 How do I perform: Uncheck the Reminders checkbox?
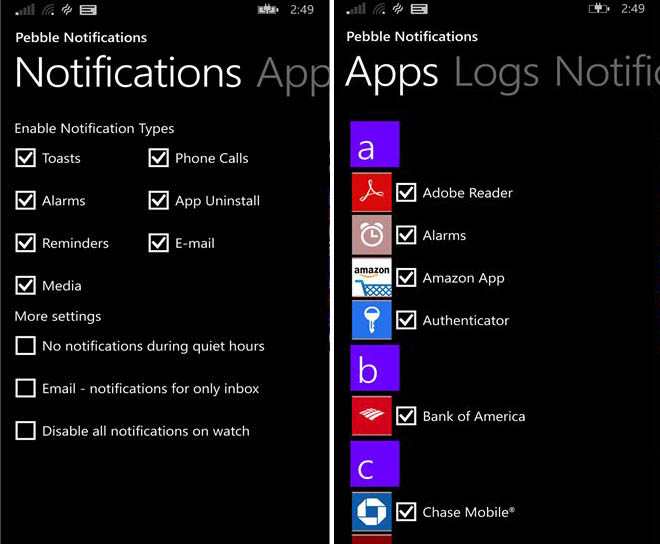[25, 243]
